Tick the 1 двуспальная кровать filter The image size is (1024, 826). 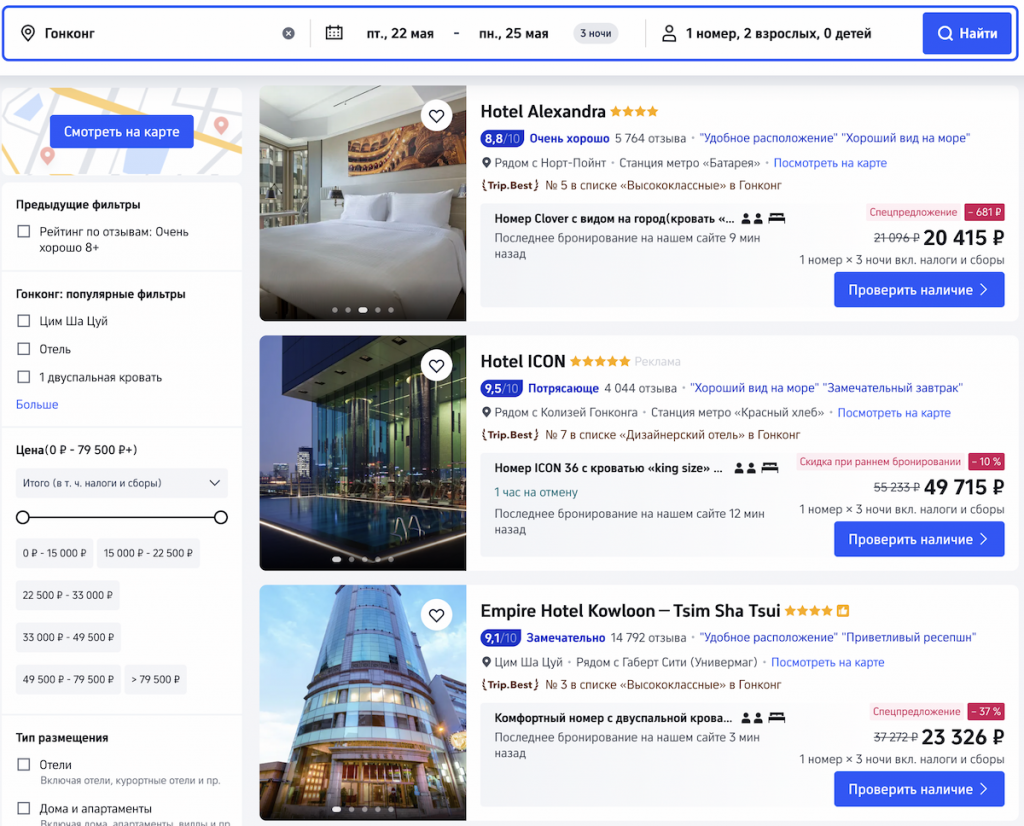click(x=24, y=377)
